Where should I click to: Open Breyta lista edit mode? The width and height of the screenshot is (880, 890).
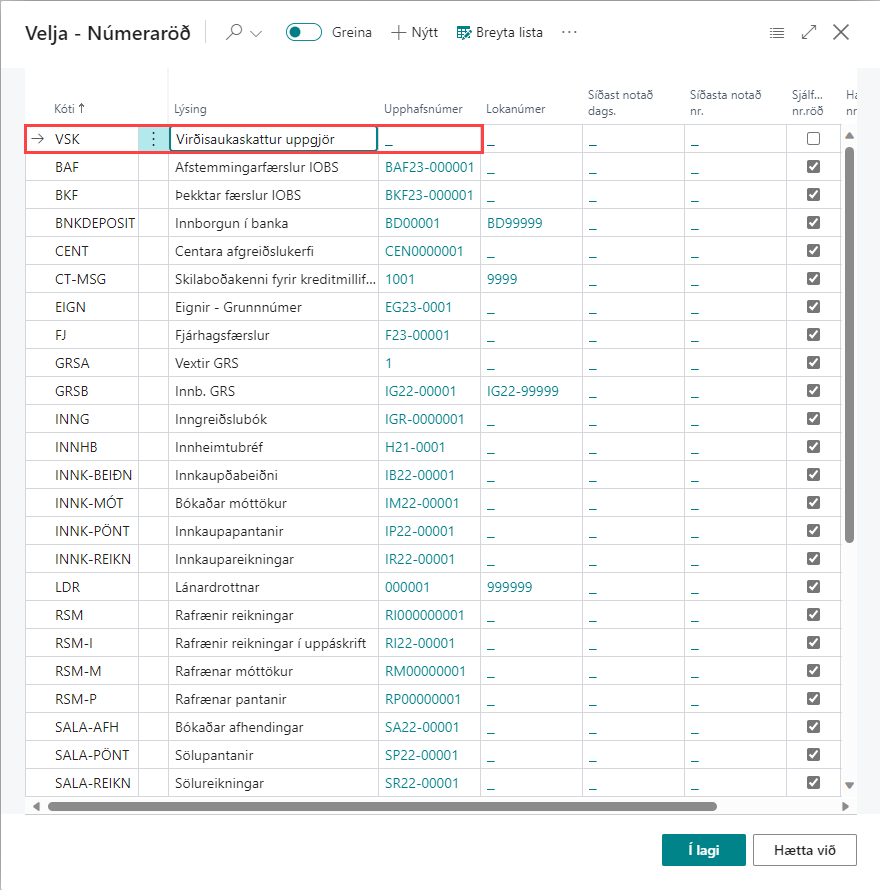tap(499, 32)
